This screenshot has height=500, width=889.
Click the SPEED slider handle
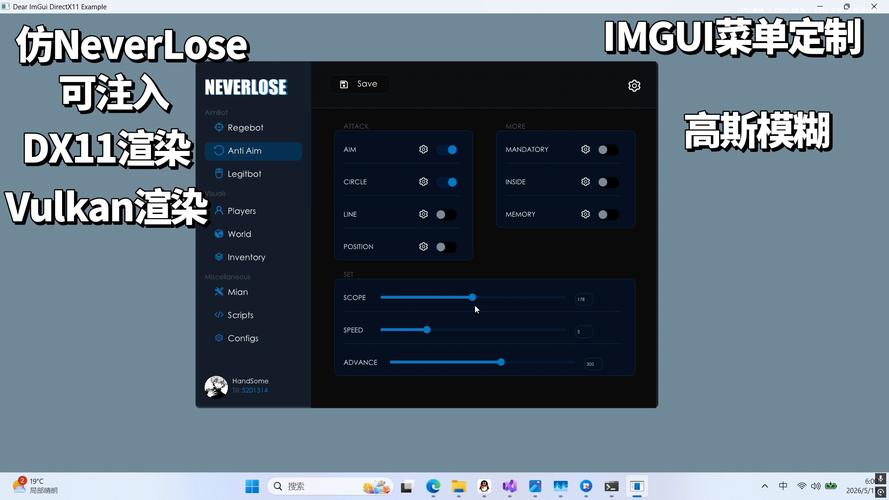(427, 329)
